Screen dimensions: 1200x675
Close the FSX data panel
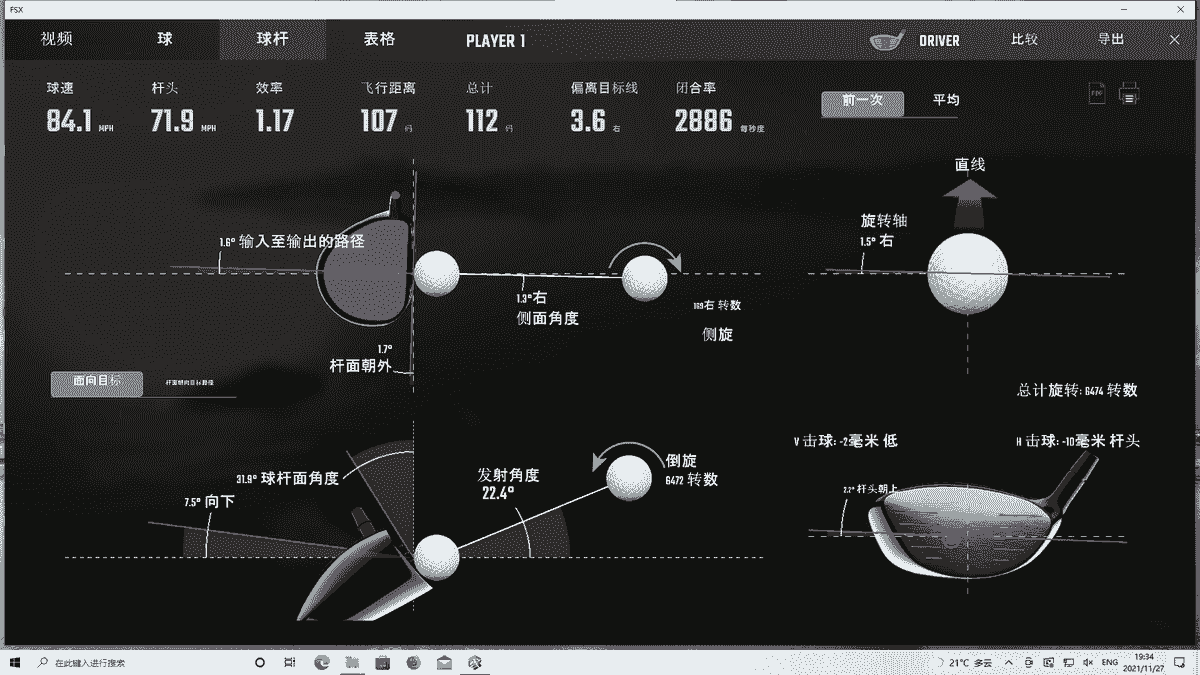1175,40
